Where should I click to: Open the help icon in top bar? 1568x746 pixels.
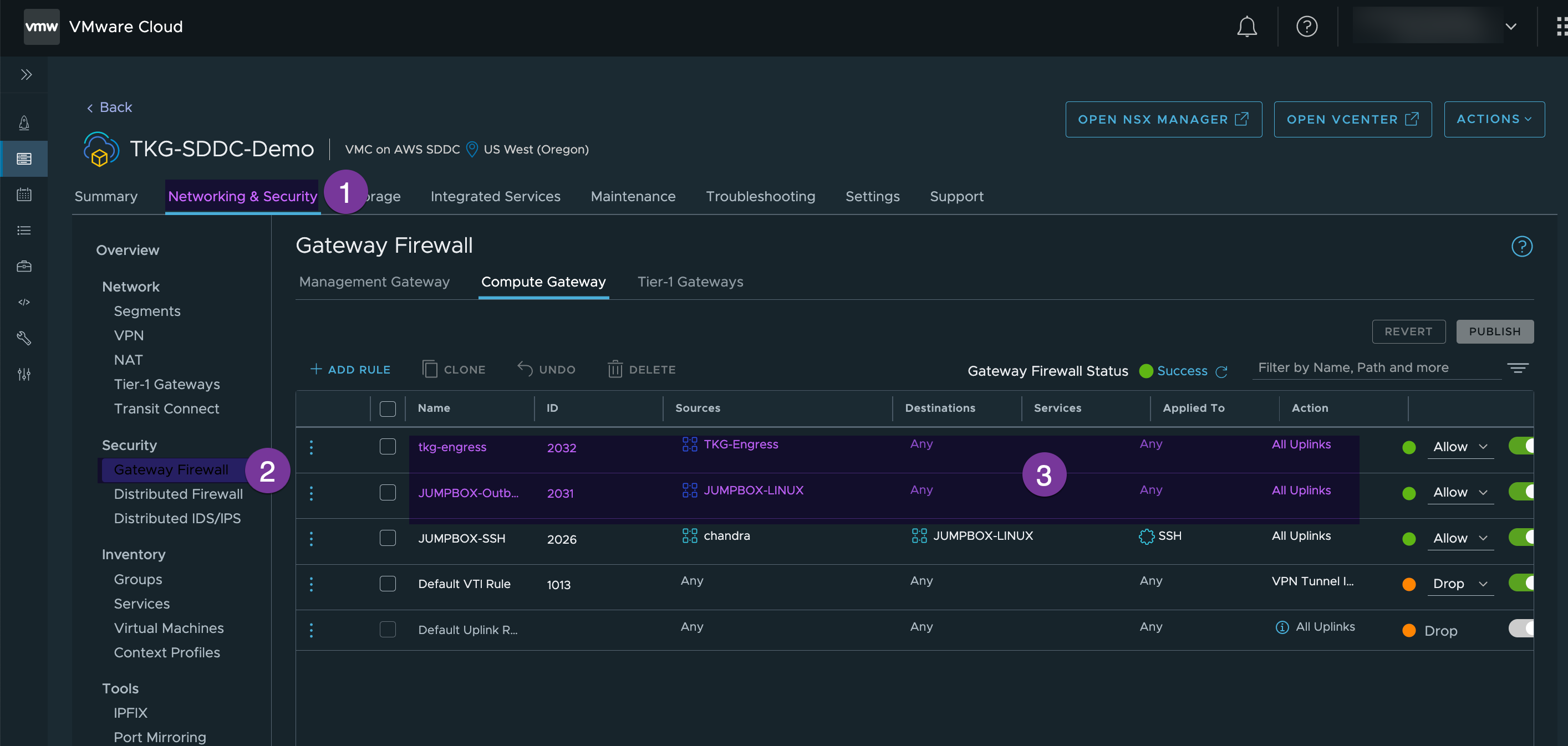tap(1306, 27)
